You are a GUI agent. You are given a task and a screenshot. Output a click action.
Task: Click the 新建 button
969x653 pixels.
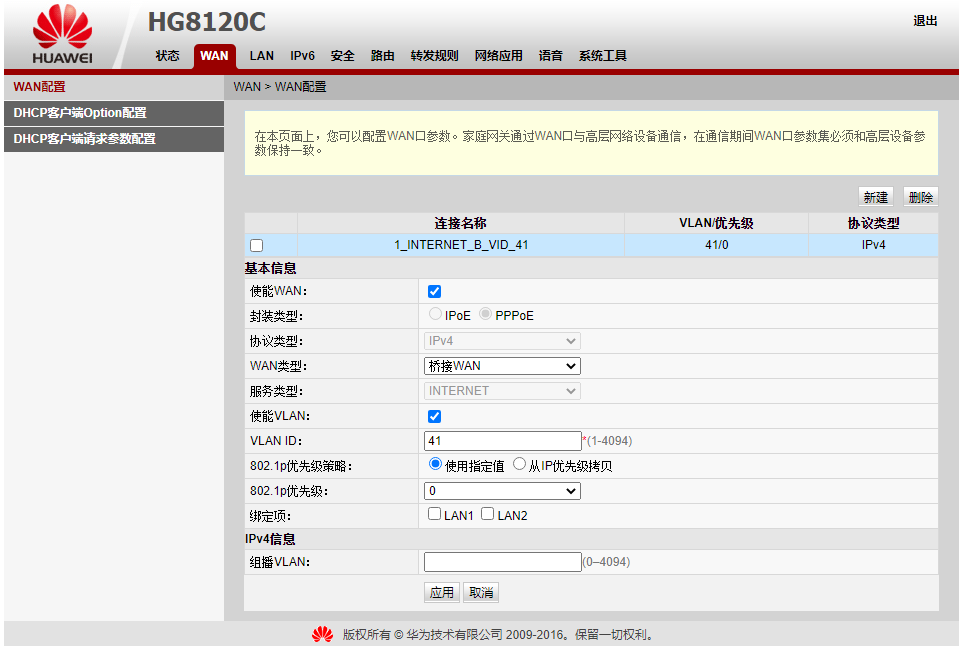(876, 197)
